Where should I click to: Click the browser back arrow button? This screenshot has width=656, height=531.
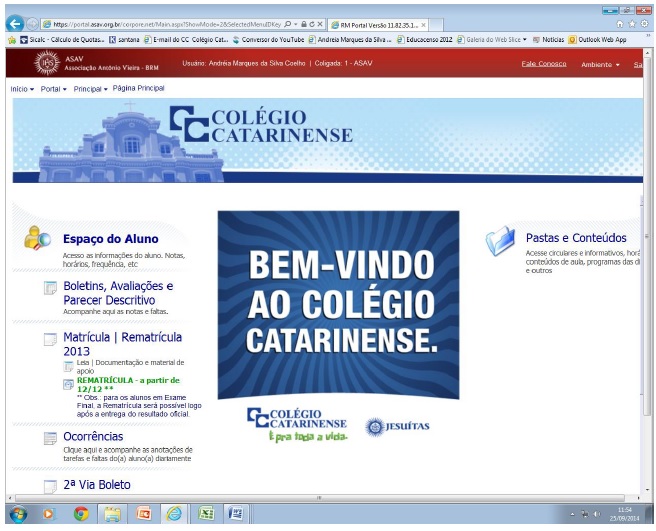[x=15, y=24]
